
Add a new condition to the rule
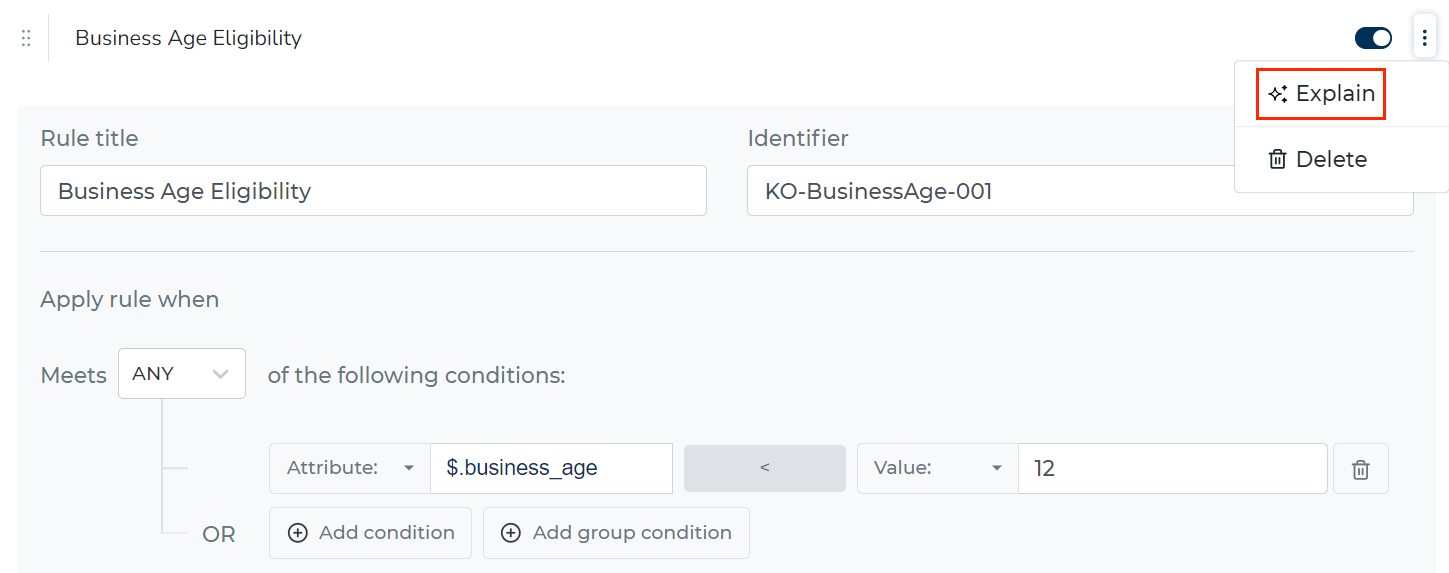370,533
